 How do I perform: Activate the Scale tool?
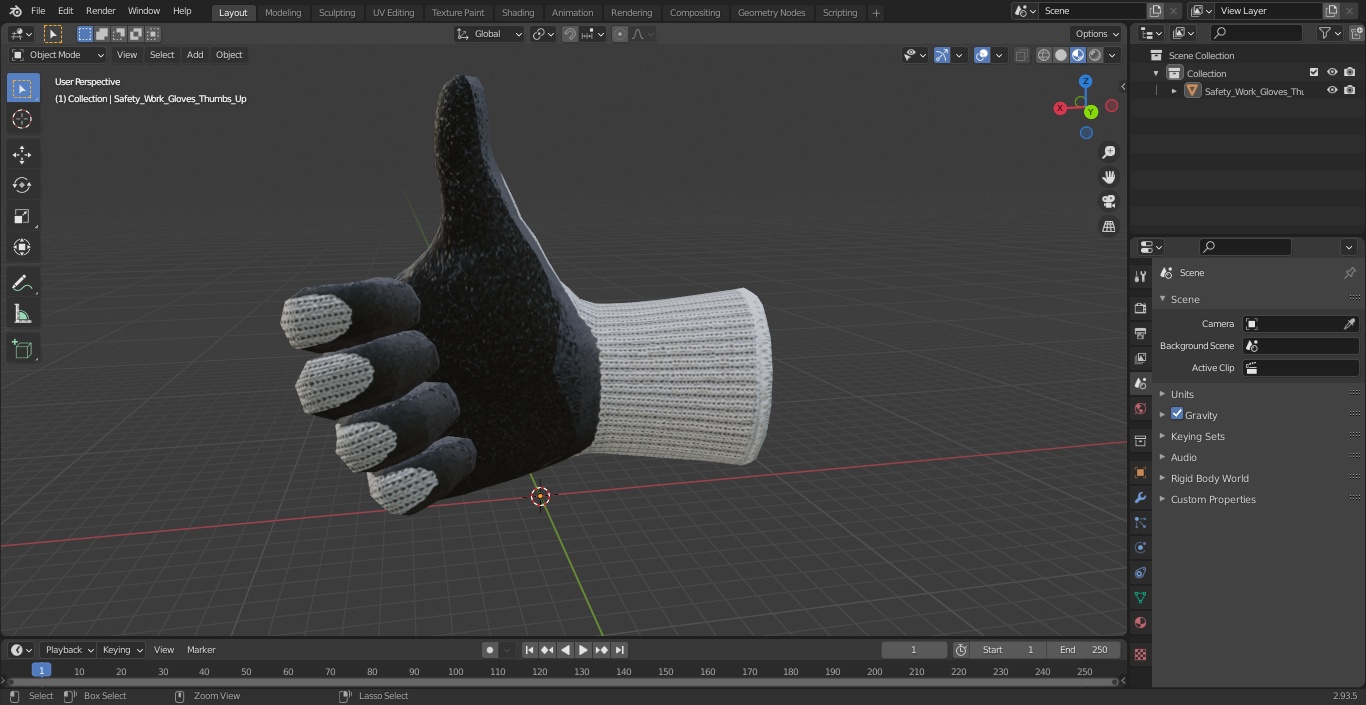[x=22, y=216]
